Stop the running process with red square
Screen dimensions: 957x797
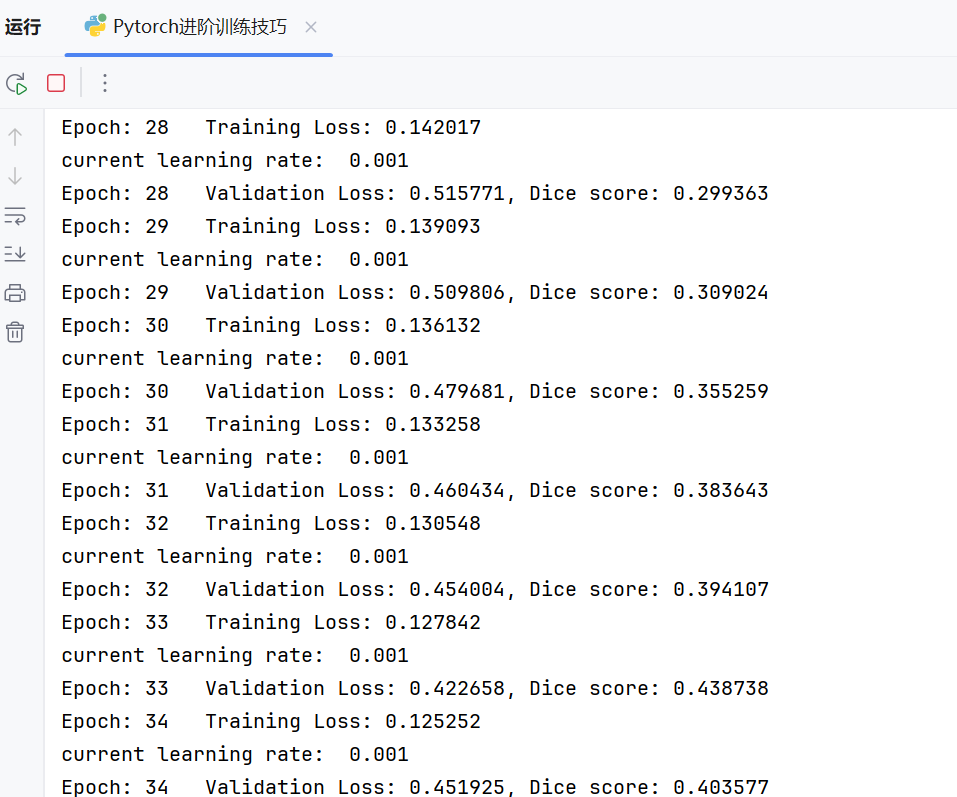(56, 83)
